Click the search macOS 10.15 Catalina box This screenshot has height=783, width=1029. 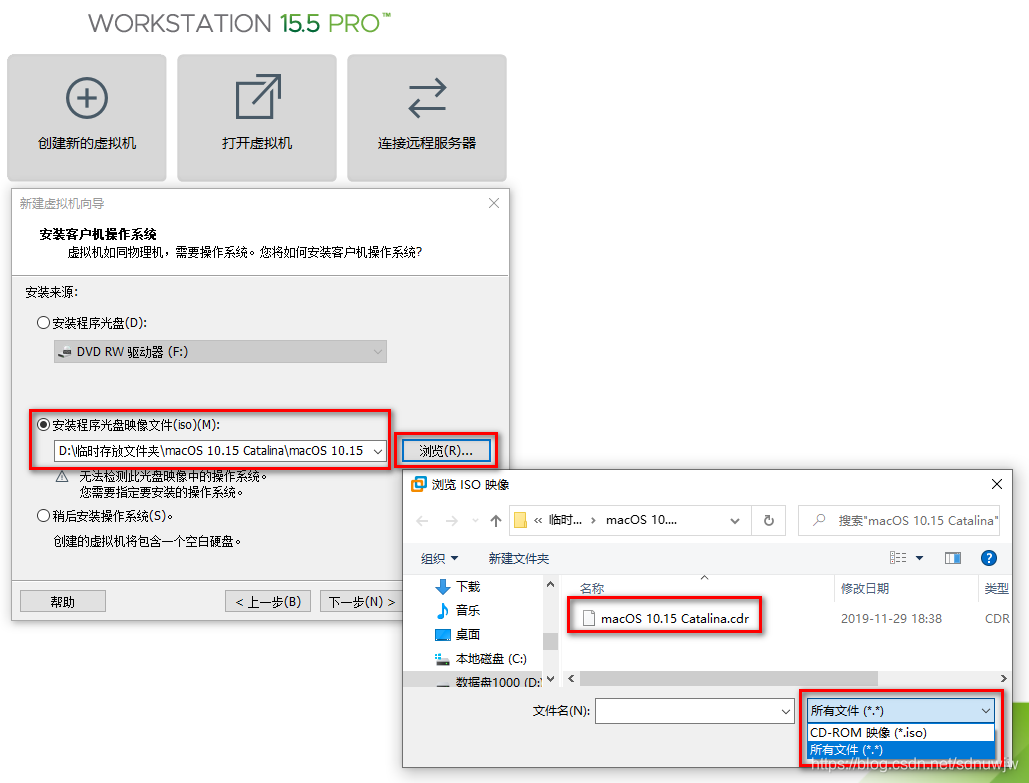click(x=898, y=521)
